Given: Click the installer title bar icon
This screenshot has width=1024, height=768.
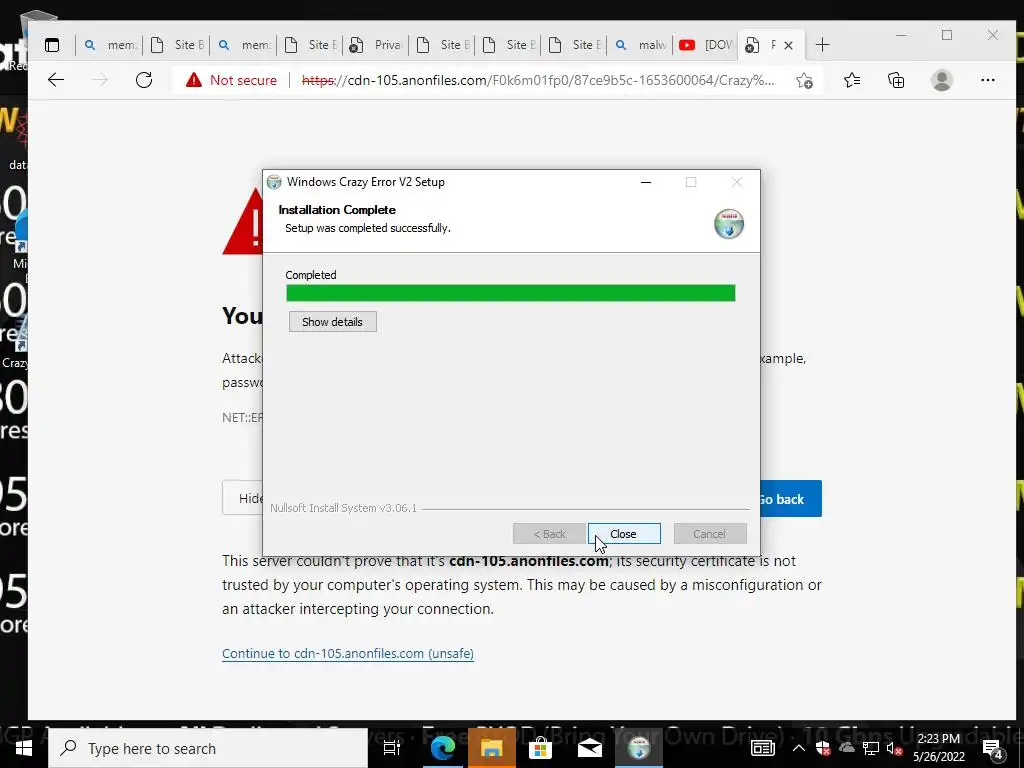Looking at the screenshot, I should pyautogui.click(x=274, y=182).
